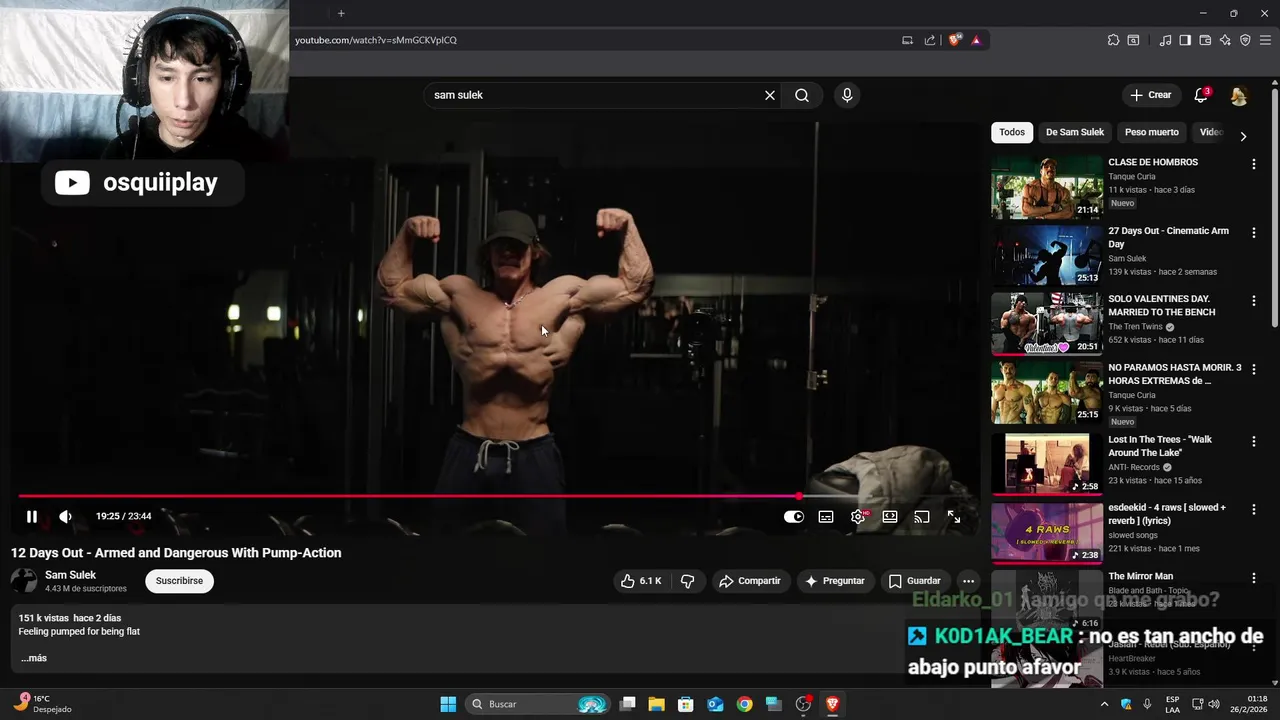Open options for Lost In The Trees
Image resolution: width=1280 pixels, height=720 pixels.
[1253, 442]
